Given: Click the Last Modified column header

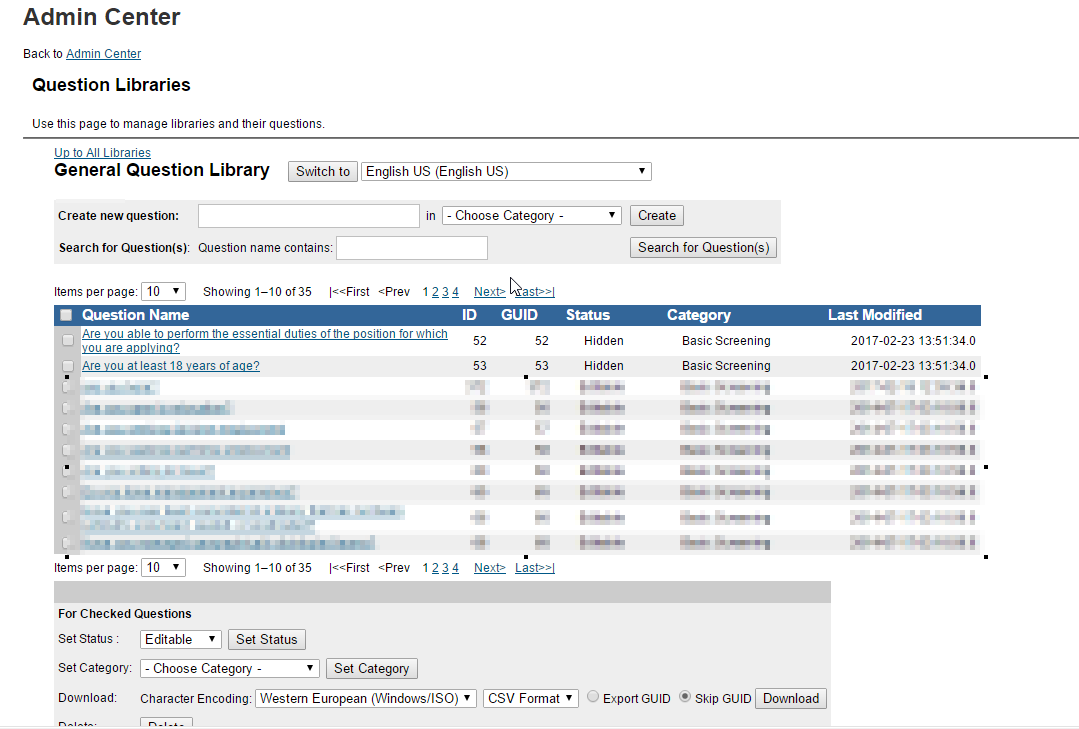Looking at the screenshot, I should point(875,315).
